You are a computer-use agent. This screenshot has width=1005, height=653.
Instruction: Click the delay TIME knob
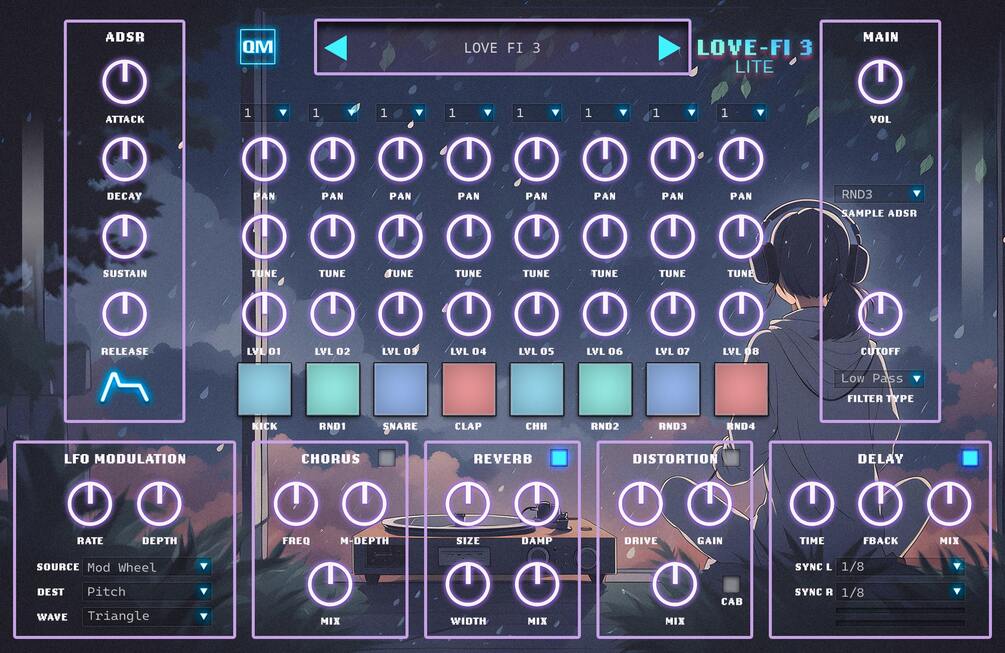coord(811,504)
